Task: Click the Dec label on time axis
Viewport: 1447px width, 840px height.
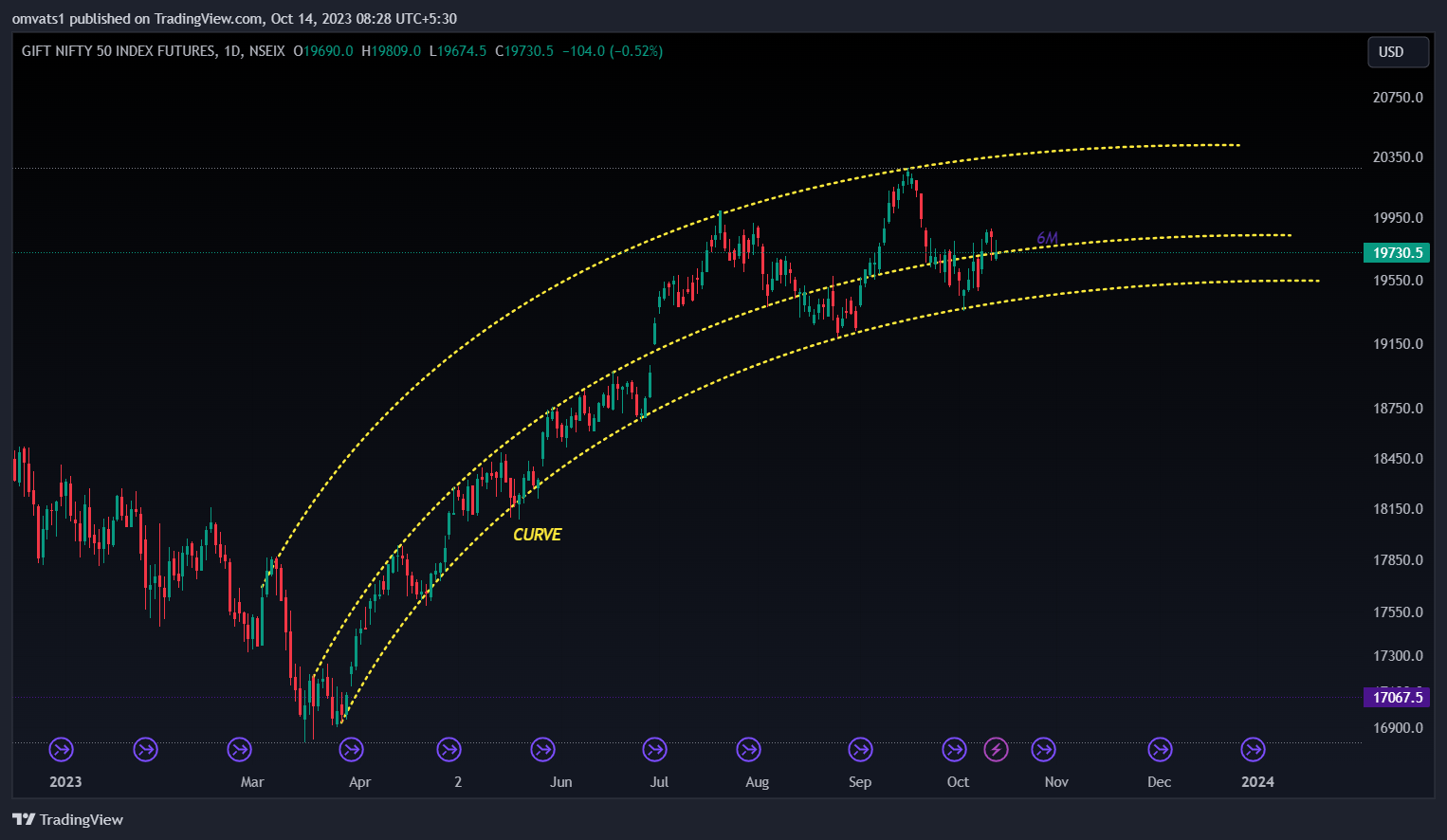Action: coord(1159,782)
